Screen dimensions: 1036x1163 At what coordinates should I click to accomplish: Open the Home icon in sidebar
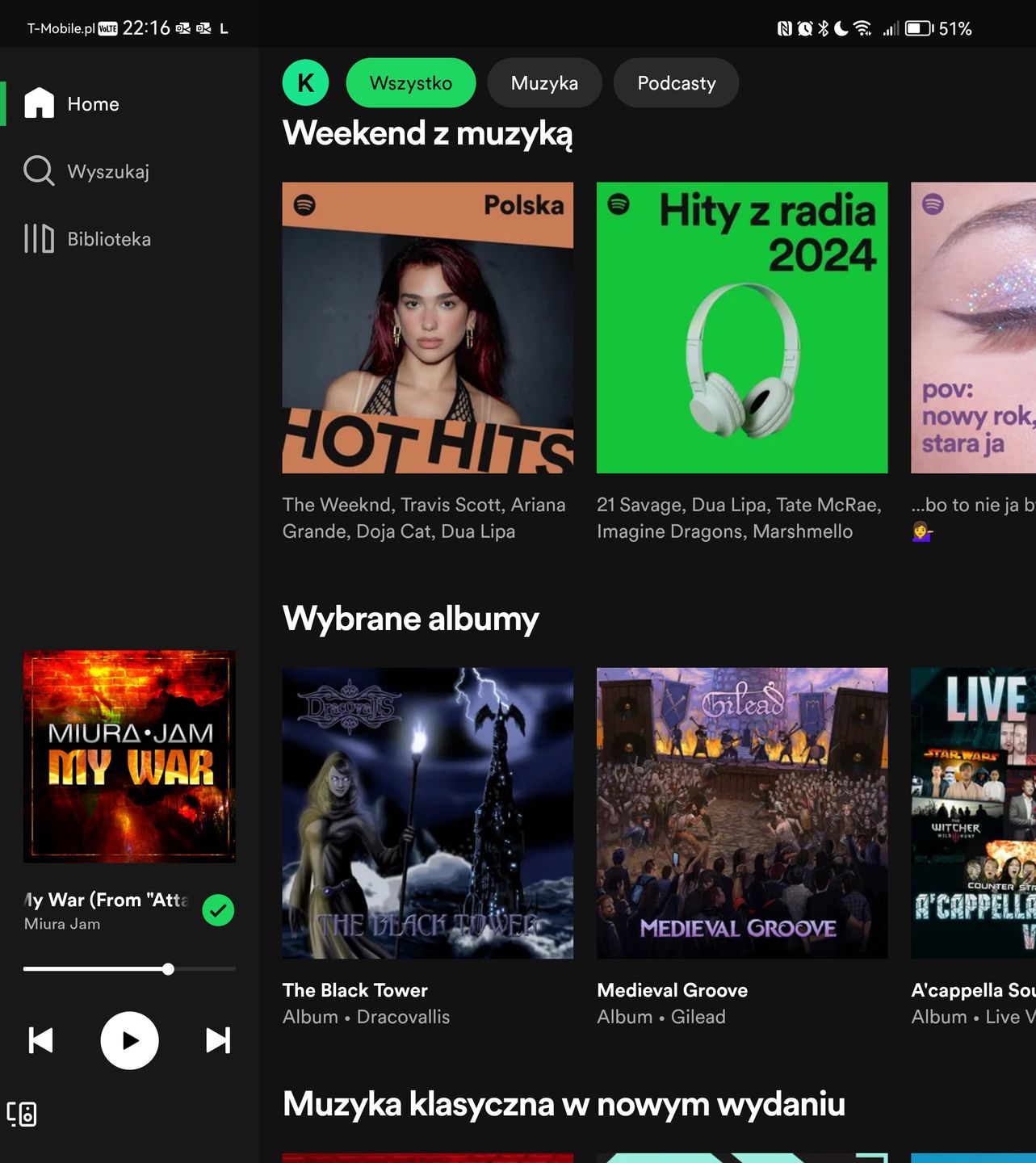[39, 103]
